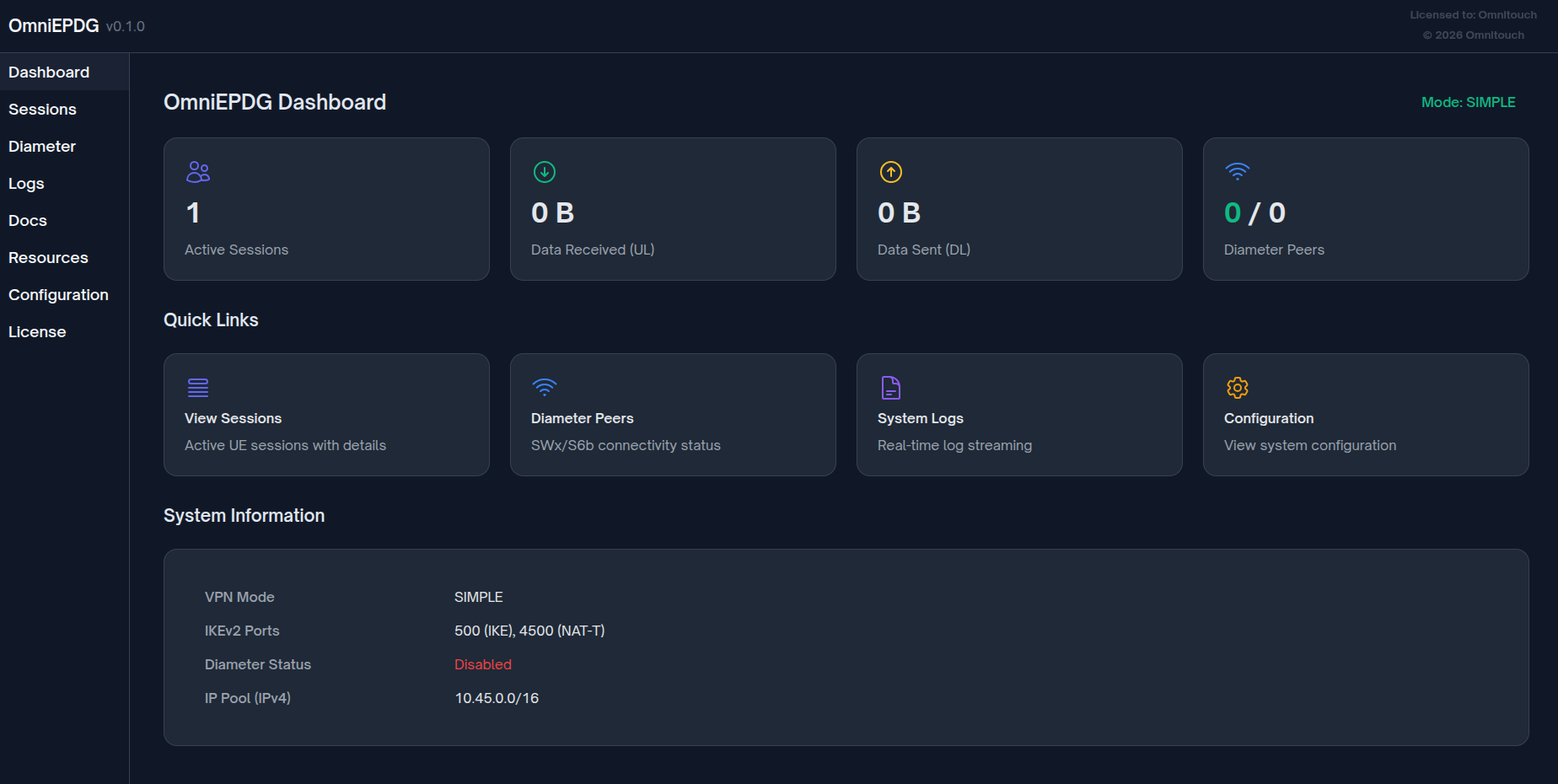
Task: Click the gear icon on Configuration quick link
Action: coord(1237,387)
